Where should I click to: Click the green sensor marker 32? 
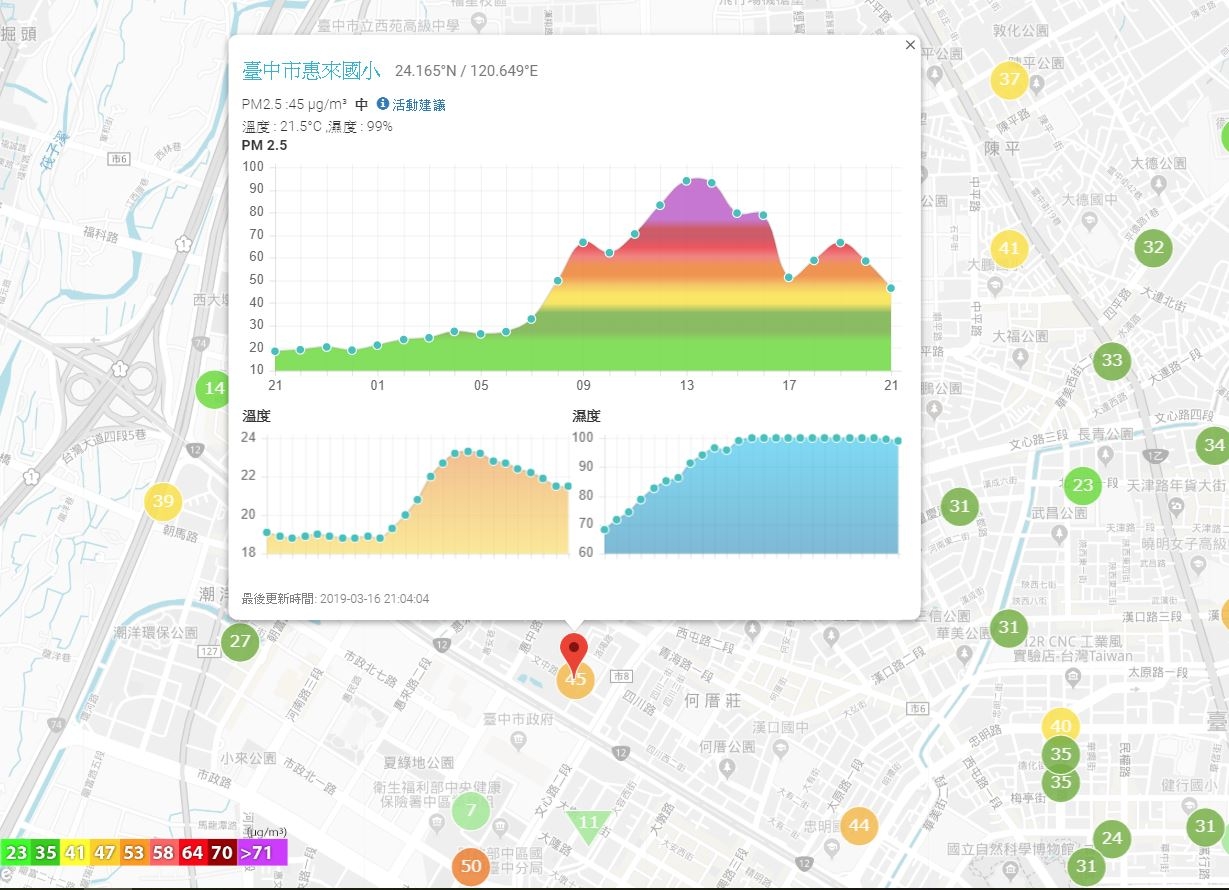(x=1153, y=247)
